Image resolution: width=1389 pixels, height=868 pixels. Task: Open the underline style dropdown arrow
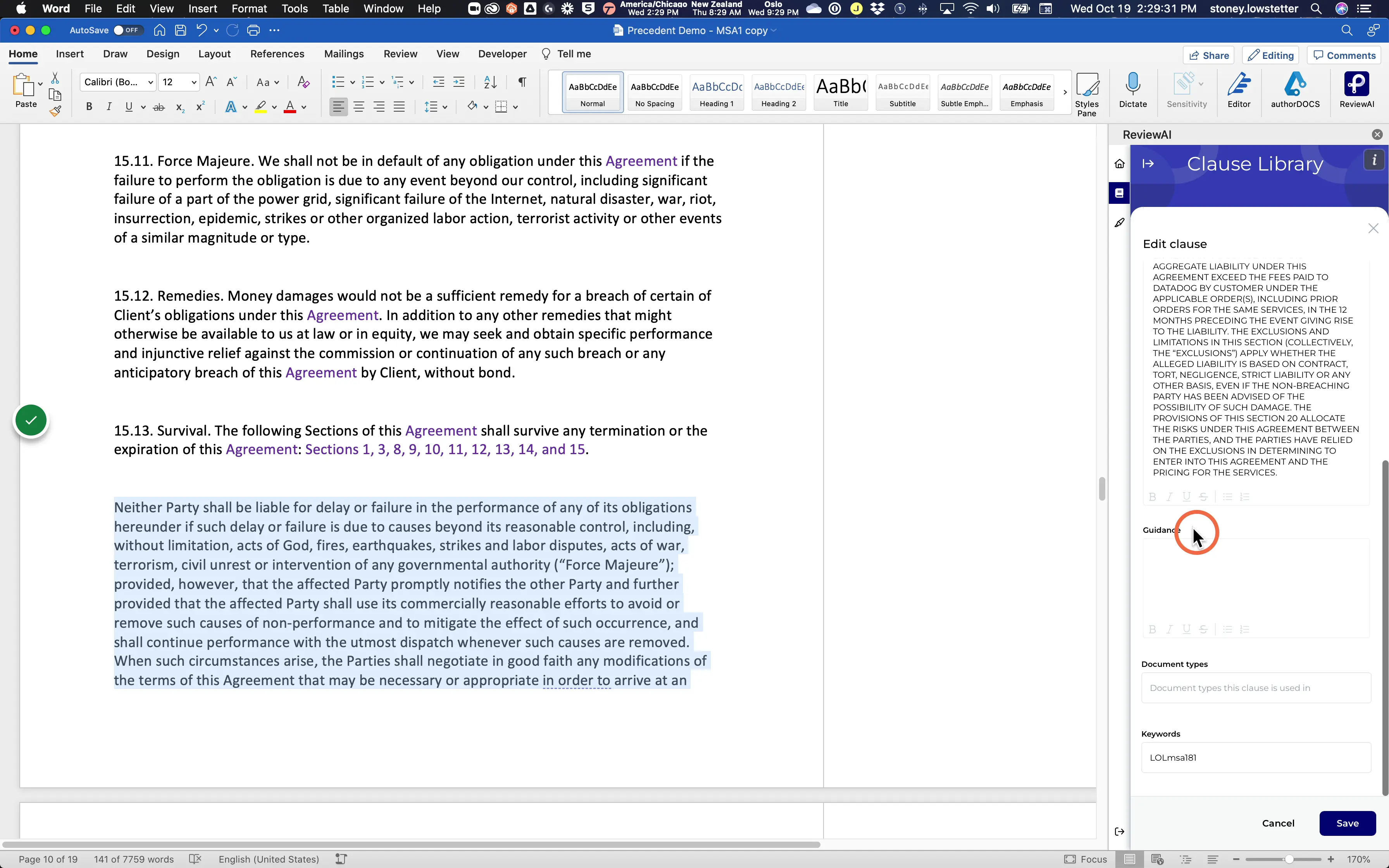(143, 107)
